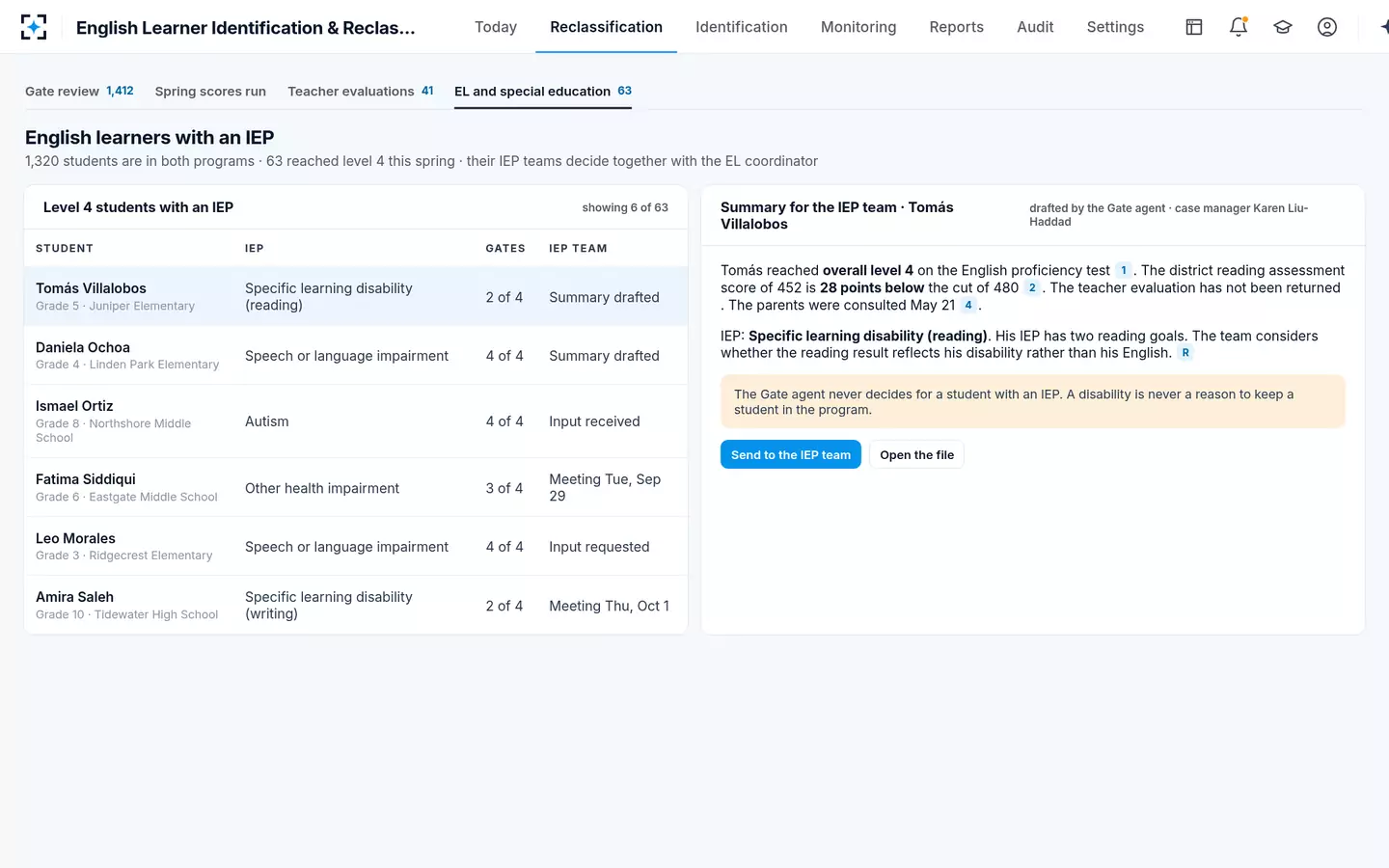The height and width of the screenshot is (868, 1389).
Task: Click the GATES column header
Action: (505, 249)
